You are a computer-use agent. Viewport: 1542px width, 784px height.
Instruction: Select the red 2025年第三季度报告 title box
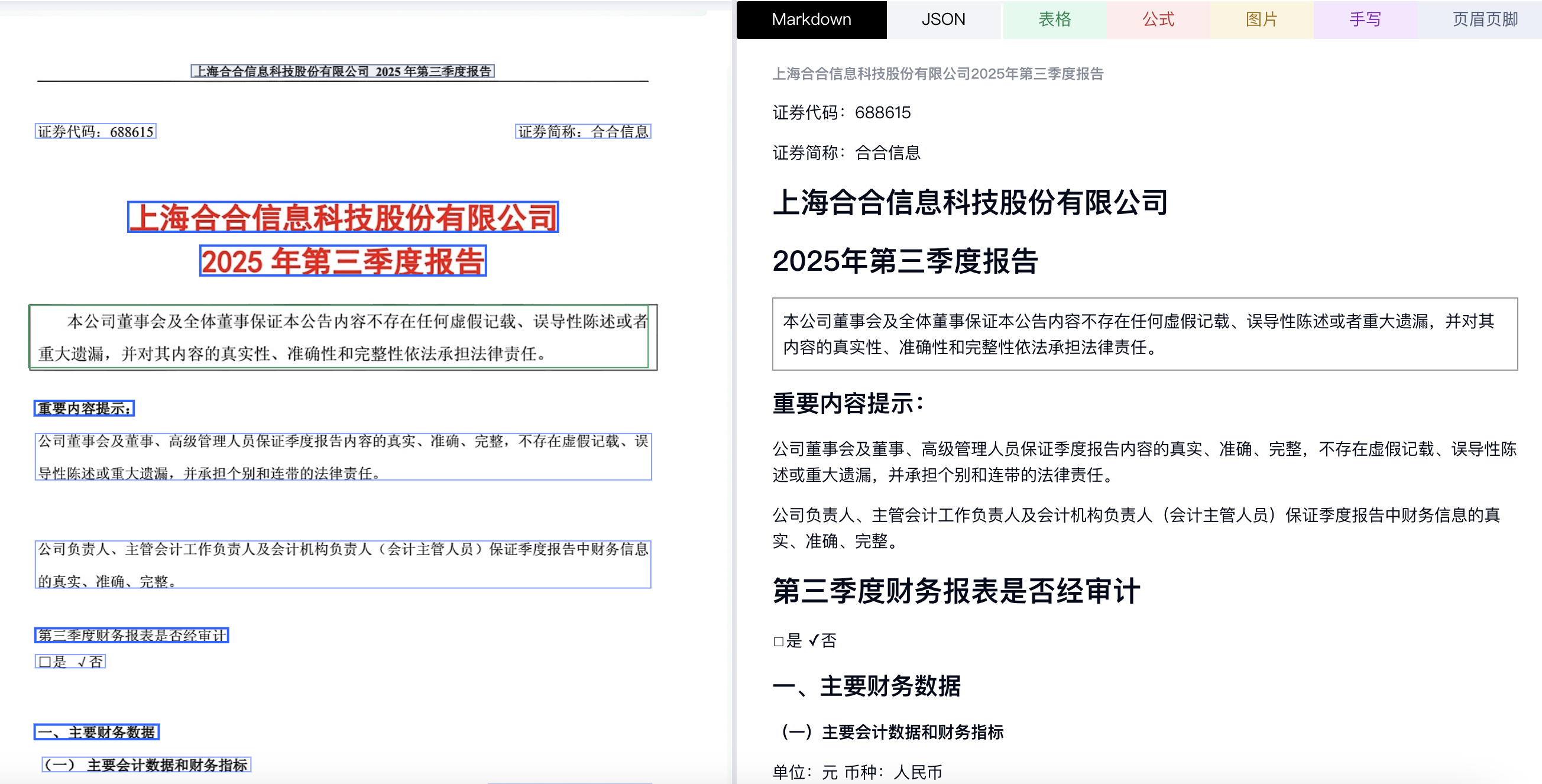342,261
